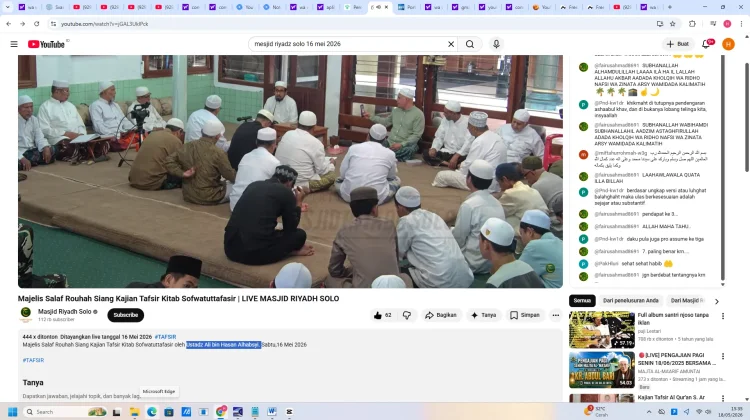
Task: Go forward in the browser
Action: 22,23
